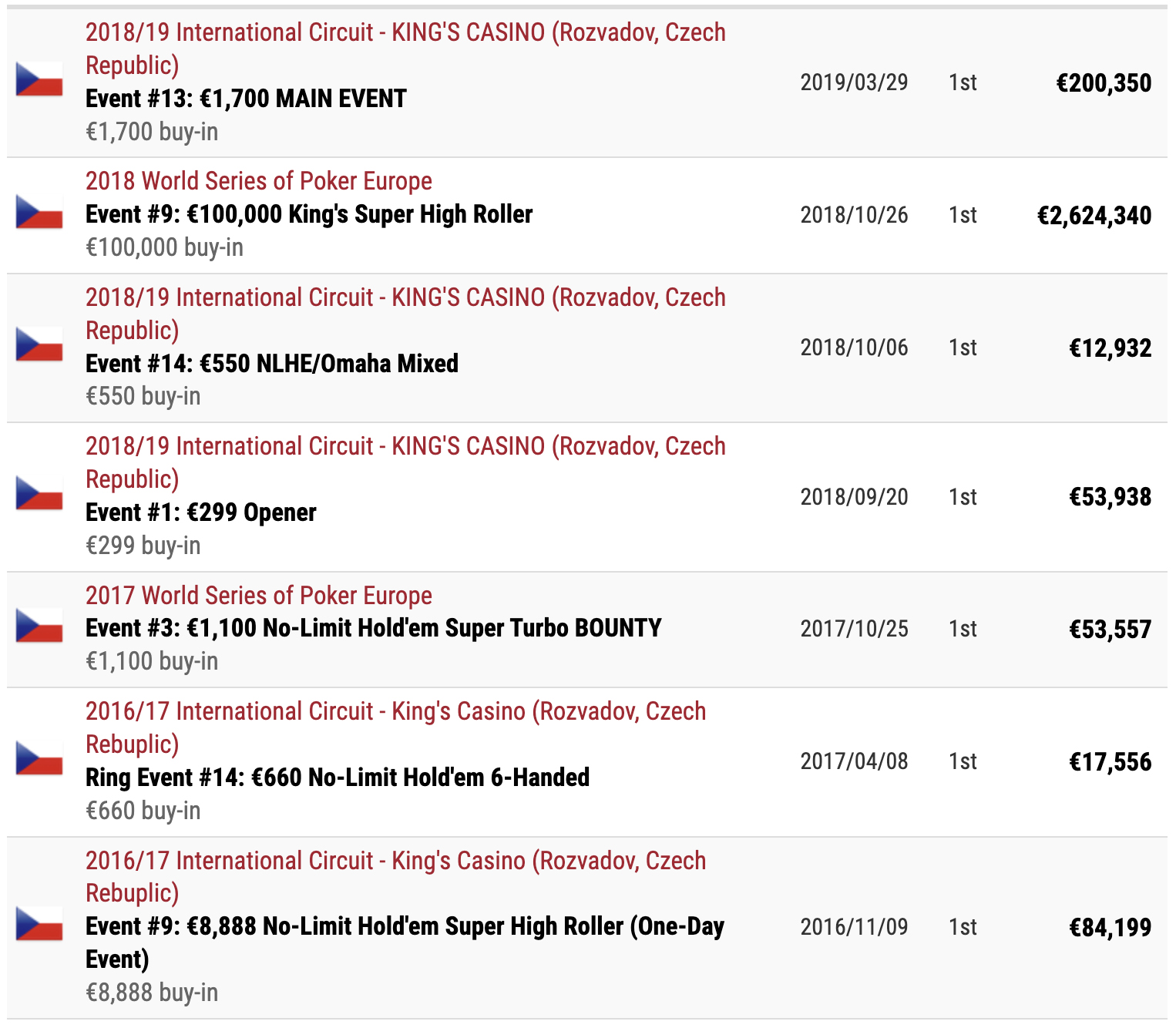Open 2017 World Series of Poker Europe link

tap(258, 596)
